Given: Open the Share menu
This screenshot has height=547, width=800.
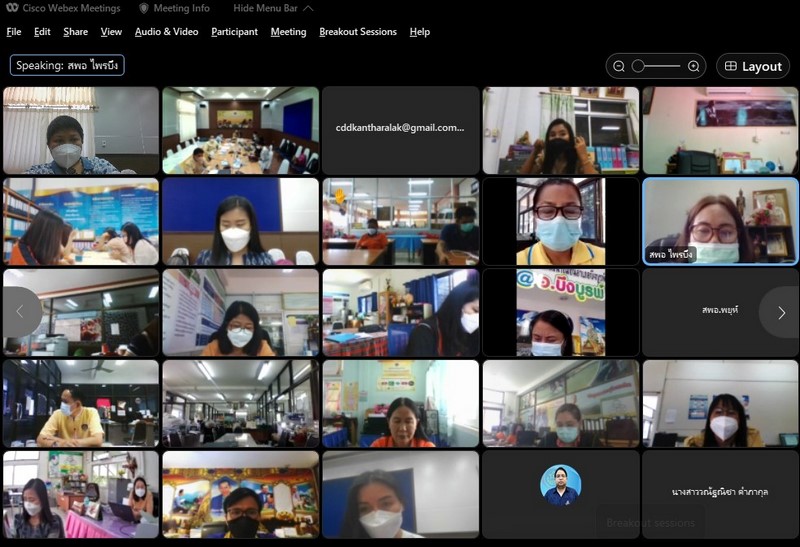Looking at the screenshot, I should point(75,32).
